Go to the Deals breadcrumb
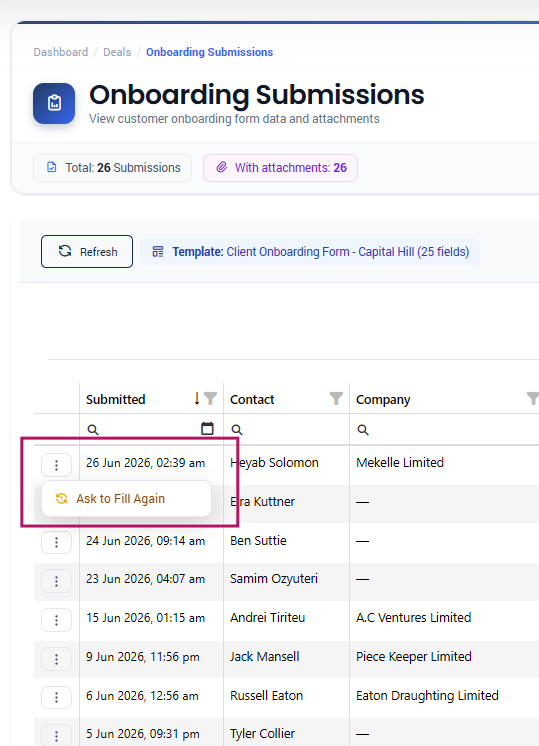Screen dimensions: 539x746 point(117,52)
